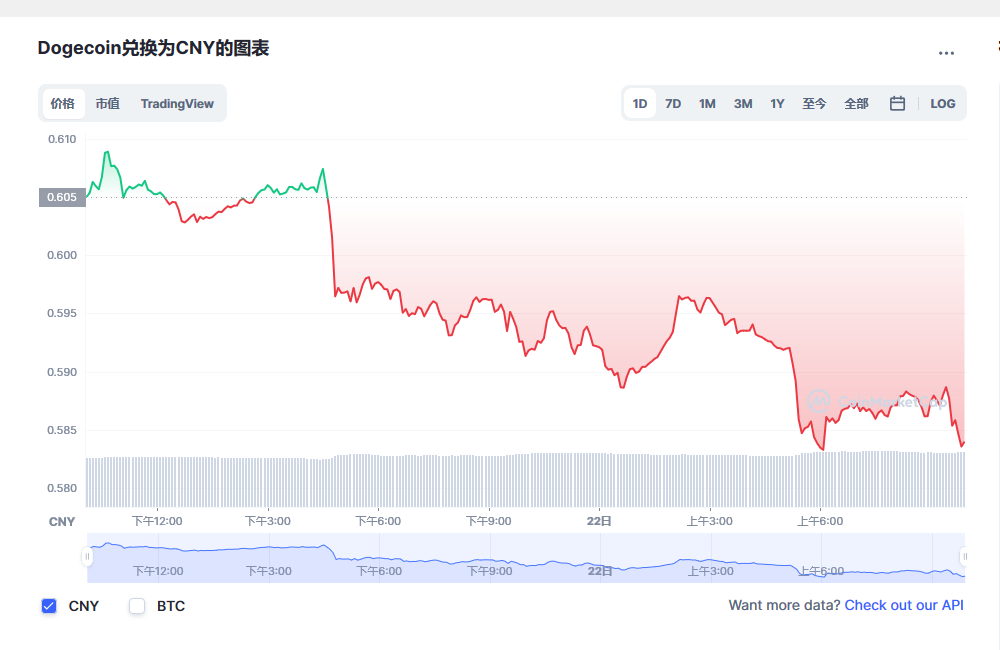Grab the right range slider handle
The image size is (1000, 650).
[964, 556]
